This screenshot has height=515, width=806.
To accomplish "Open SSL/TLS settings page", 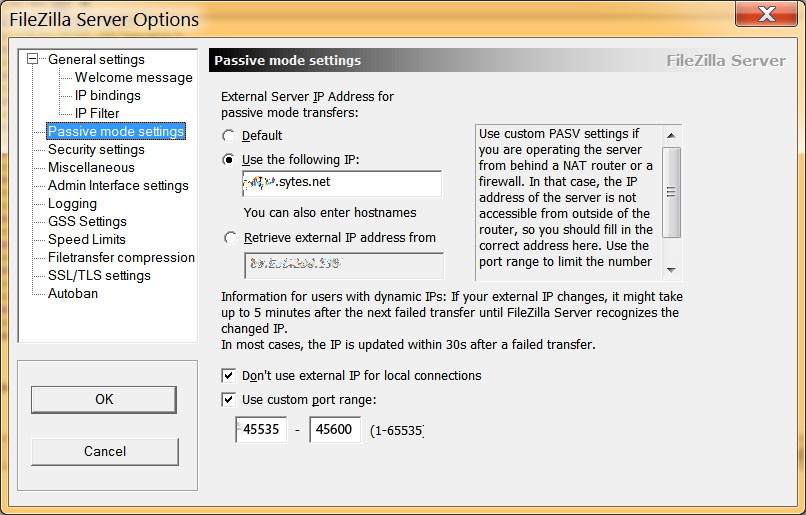I will tap(99, 275).
